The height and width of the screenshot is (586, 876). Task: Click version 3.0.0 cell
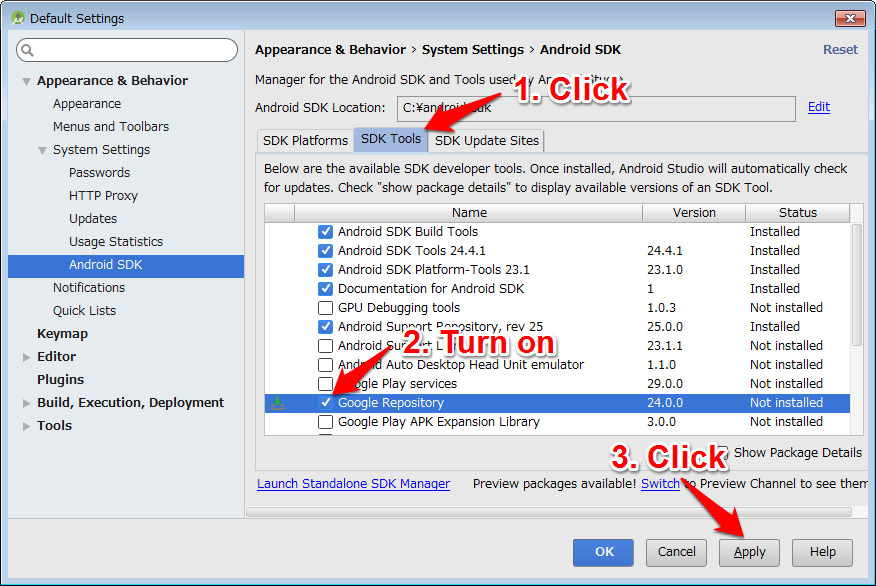point(661,422)
